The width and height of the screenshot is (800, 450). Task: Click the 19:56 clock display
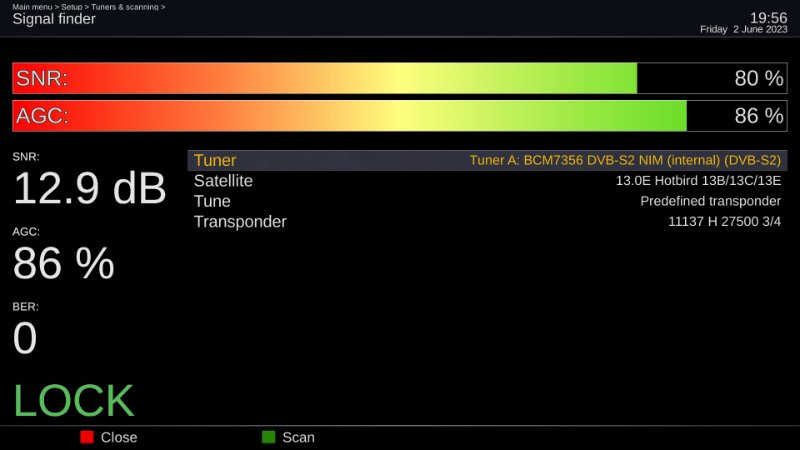768,17
